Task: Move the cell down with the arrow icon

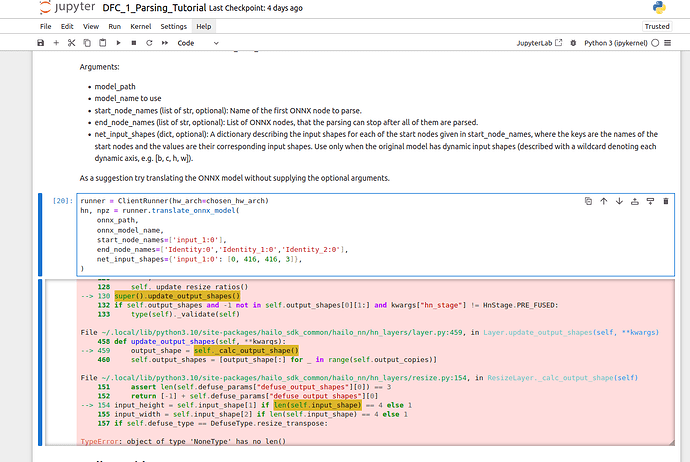Action: [x=619, y=201]
